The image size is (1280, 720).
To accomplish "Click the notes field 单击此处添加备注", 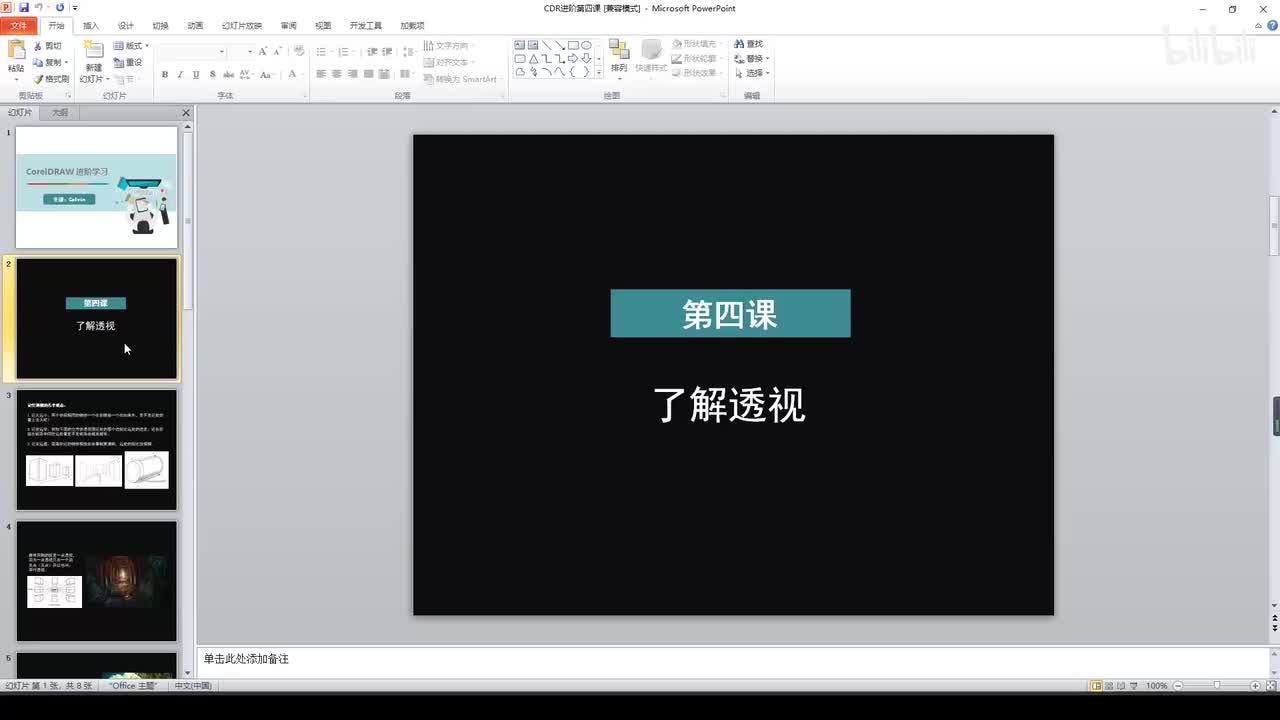I will [732, 660].
